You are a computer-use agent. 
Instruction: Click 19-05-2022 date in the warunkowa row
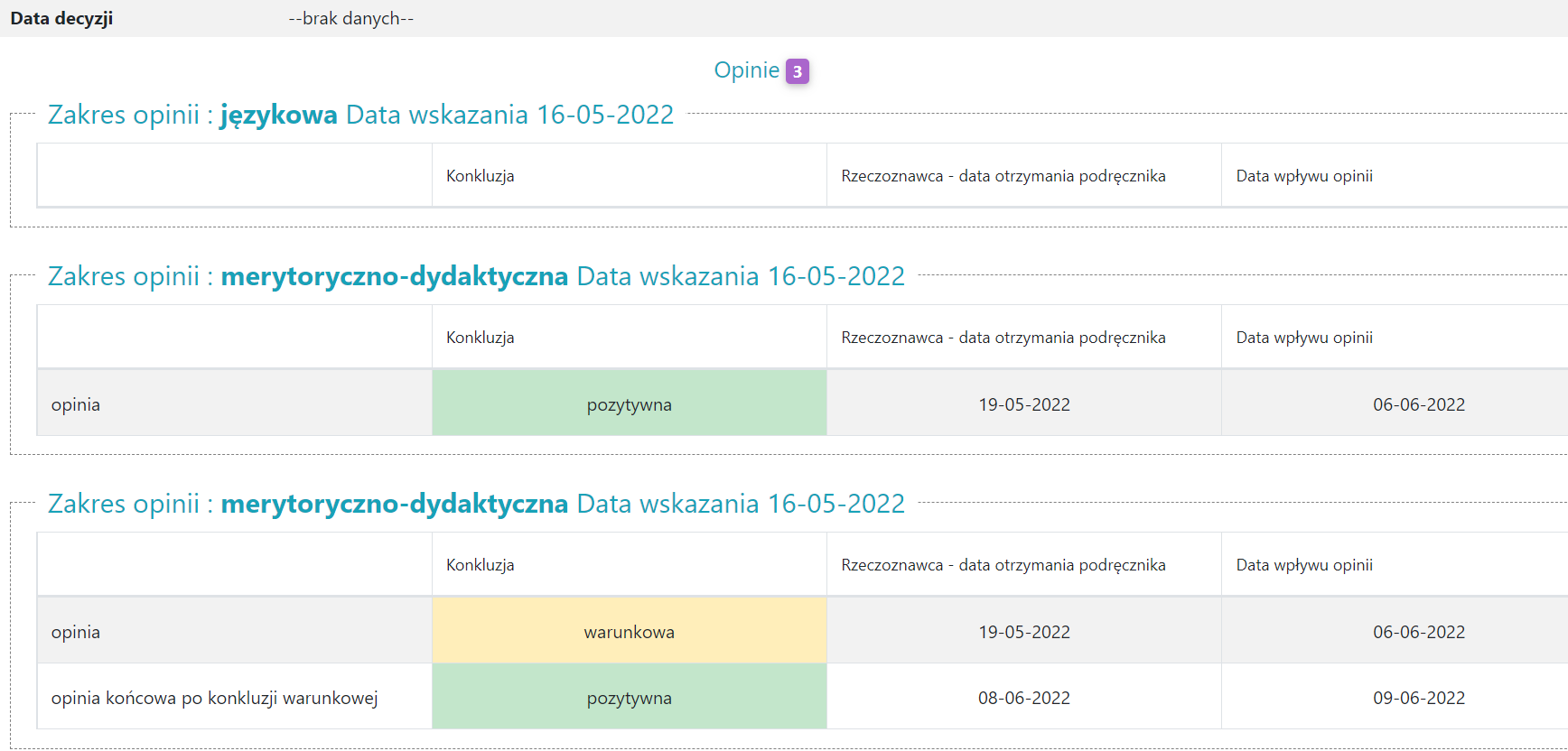[x=1023, y=632]
